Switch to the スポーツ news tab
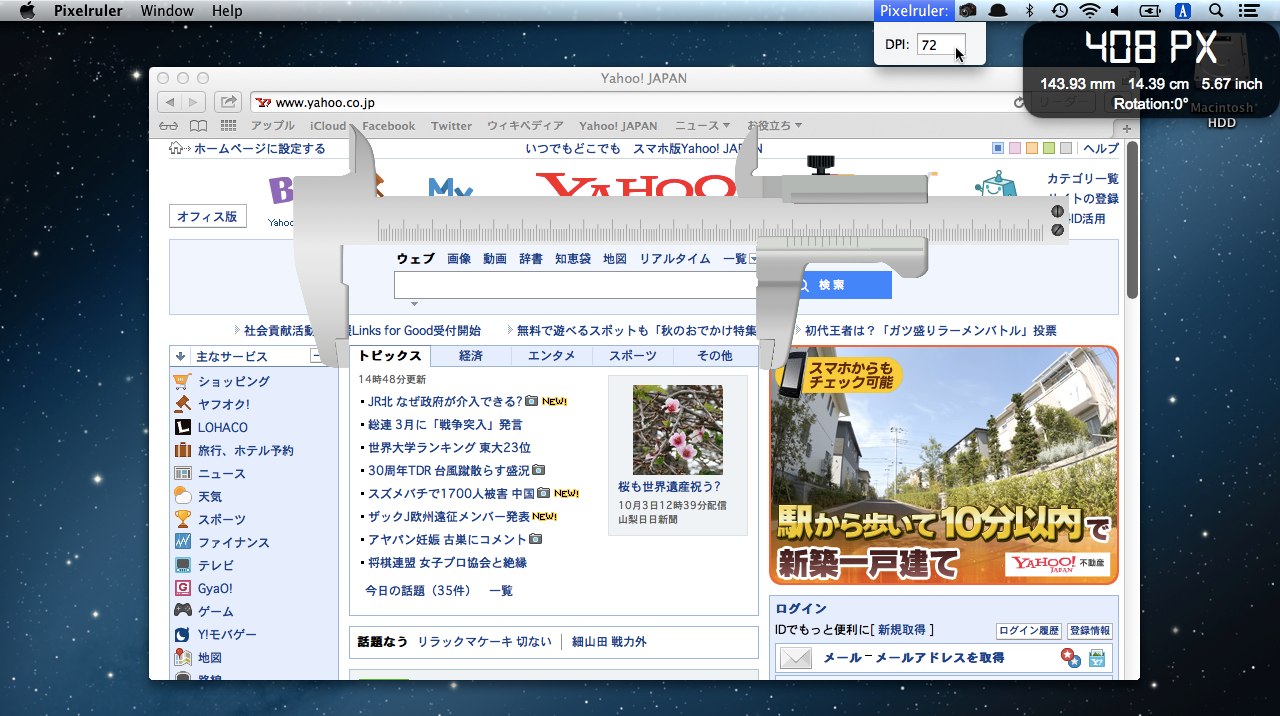 (633, 356)
